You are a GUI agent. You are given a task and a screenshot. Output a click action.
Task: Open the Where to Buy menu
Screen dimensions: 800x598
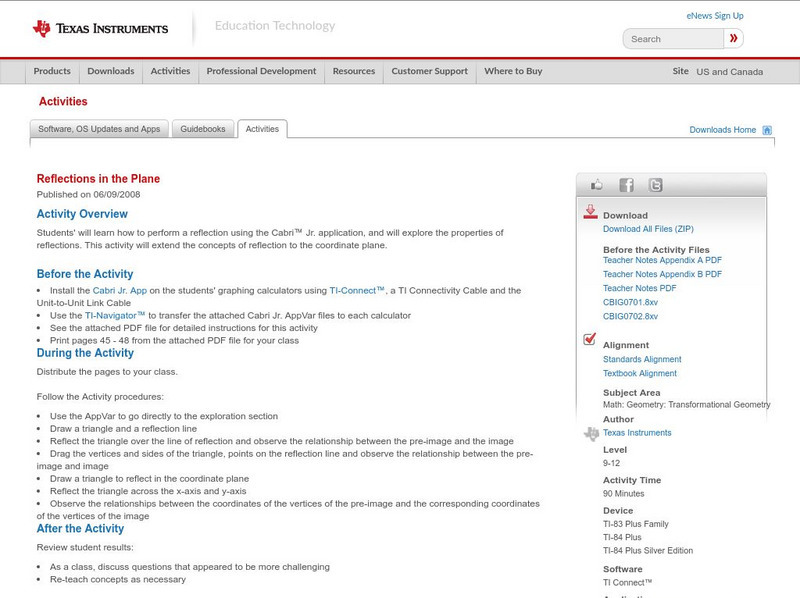click(x=513, y=71)
